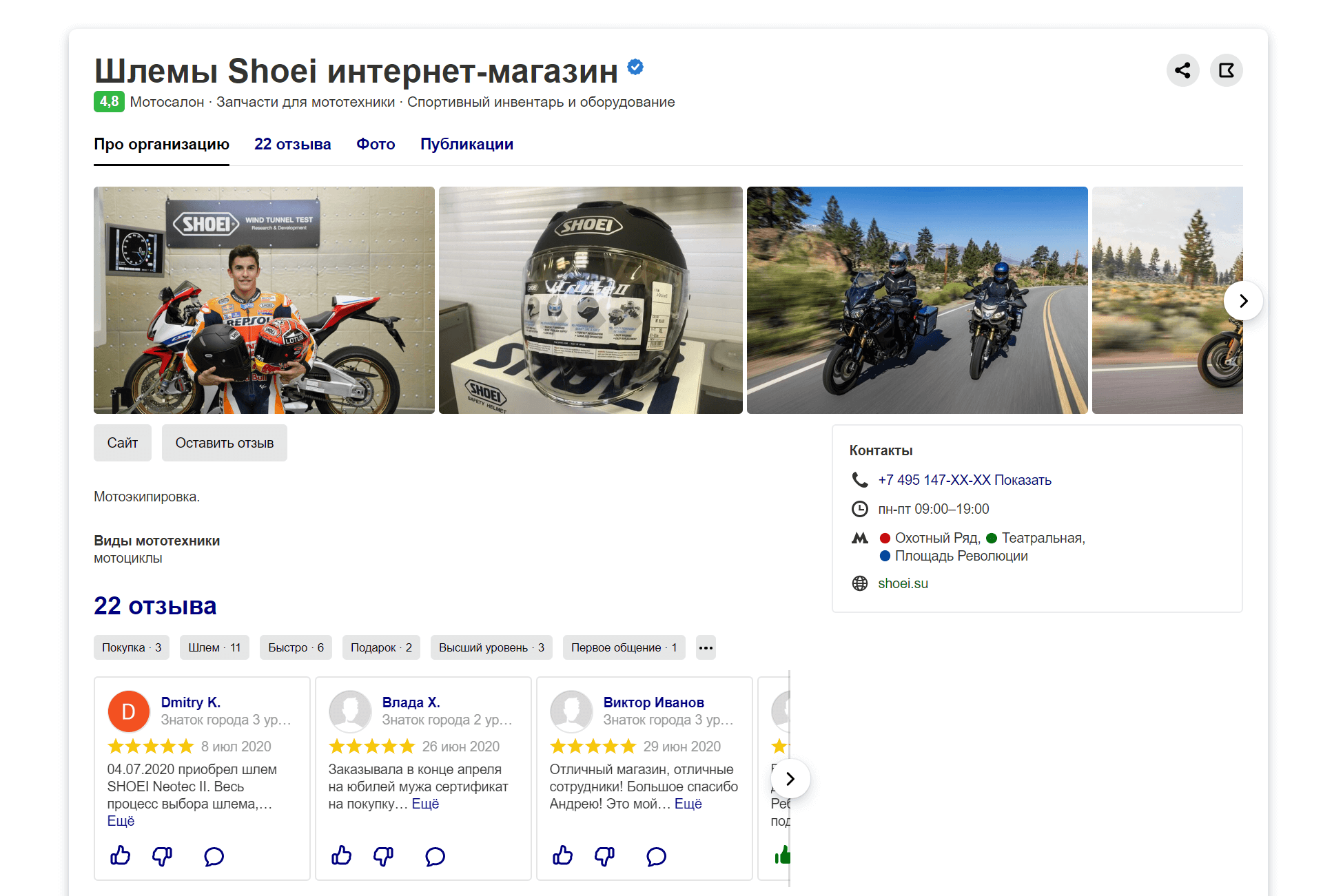
Task: Click the metro M icon in contacts
Action: (860, 538)
